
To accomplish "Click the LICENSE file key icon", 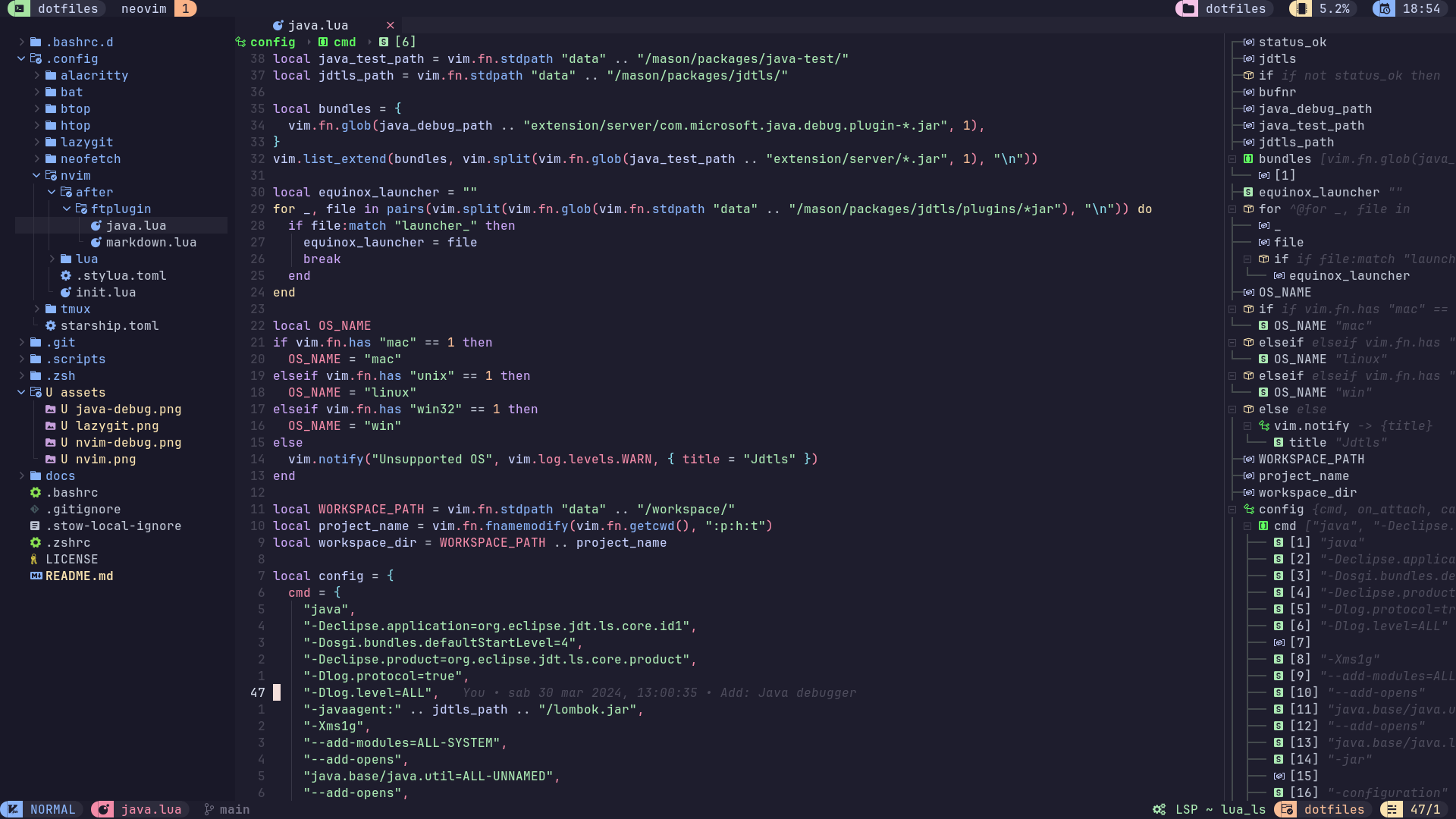I will 34,559.
